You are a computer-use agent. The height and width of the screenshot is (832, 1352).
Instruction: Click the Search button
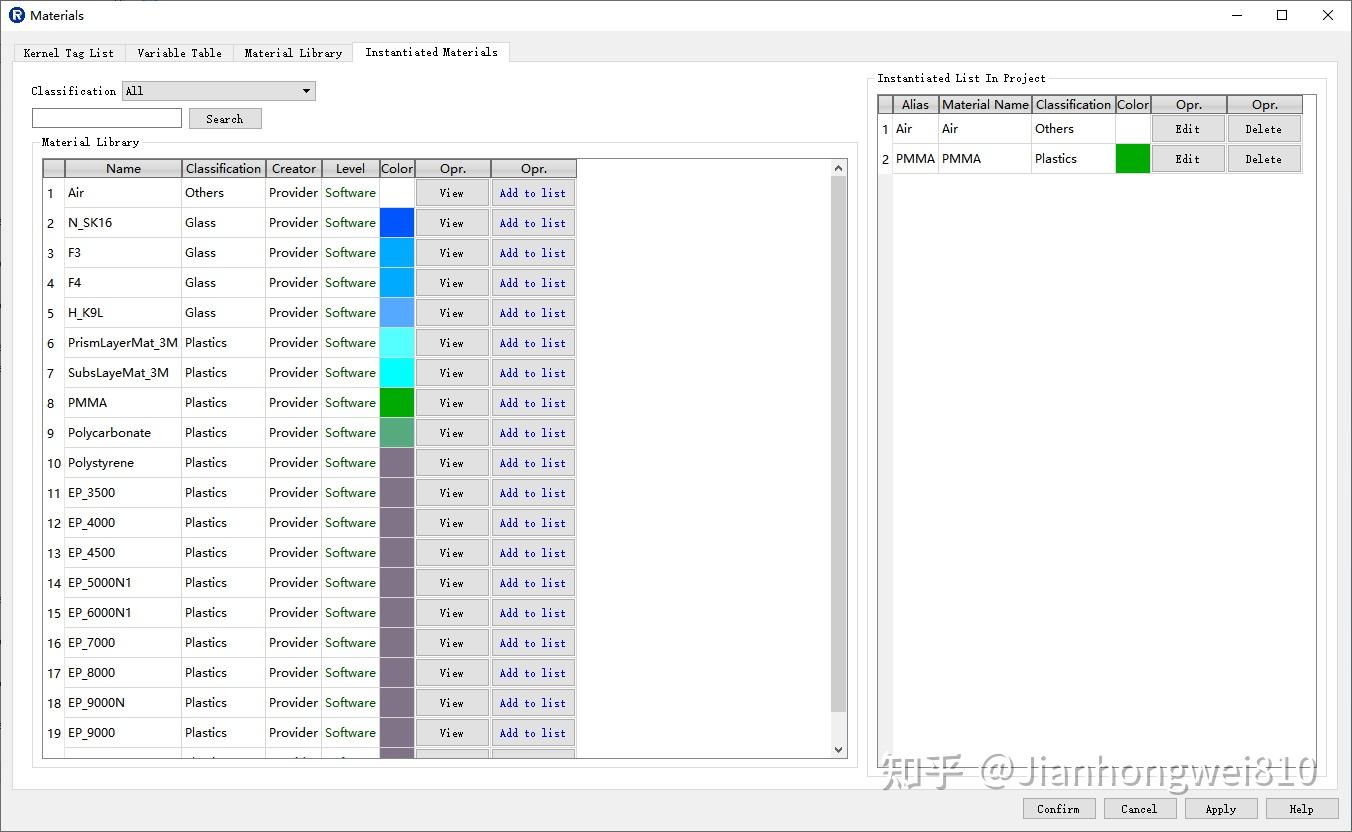(225, 118)
